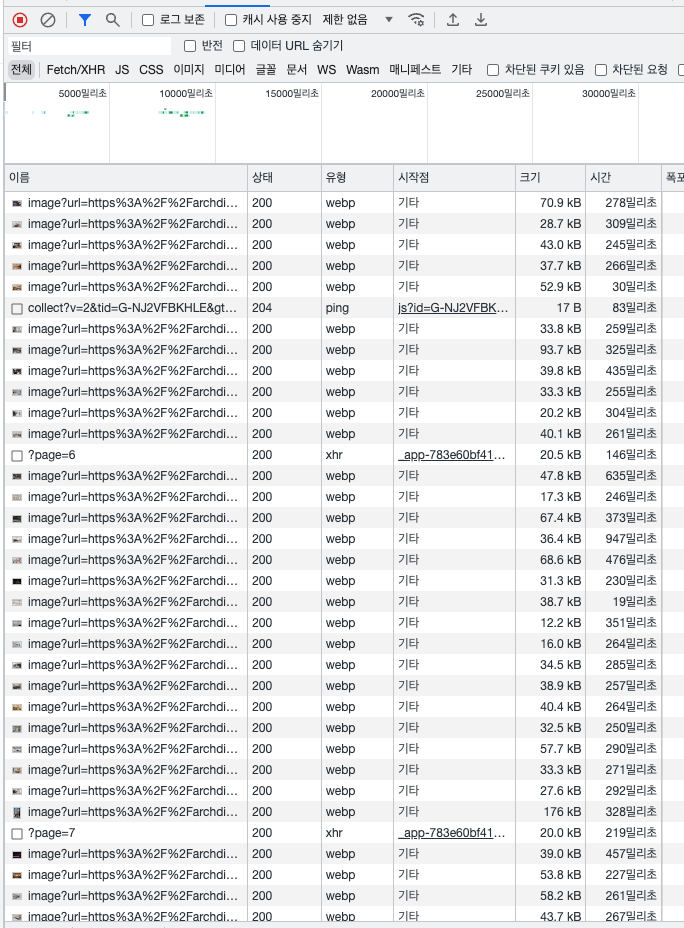Image resolution: width=684 pixels, height=928 pixels.
Task: Enable 로그 보존 checkbox
Action: 148,20
